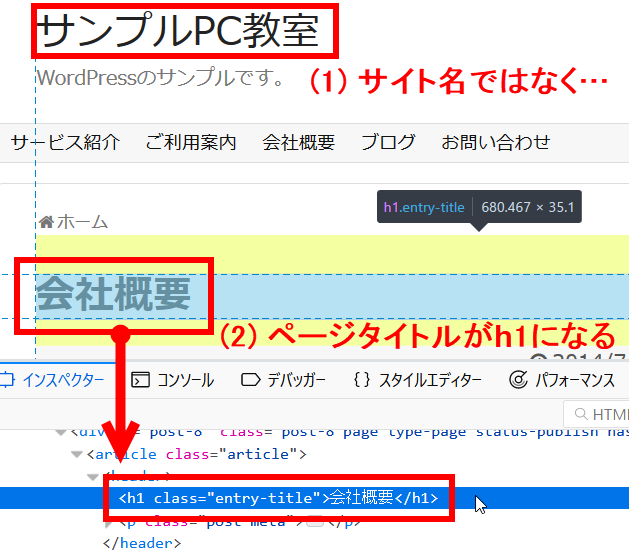Switch to the パフォーマンス devtools tab
The image size is (629, 553).
tap(575, 380)
